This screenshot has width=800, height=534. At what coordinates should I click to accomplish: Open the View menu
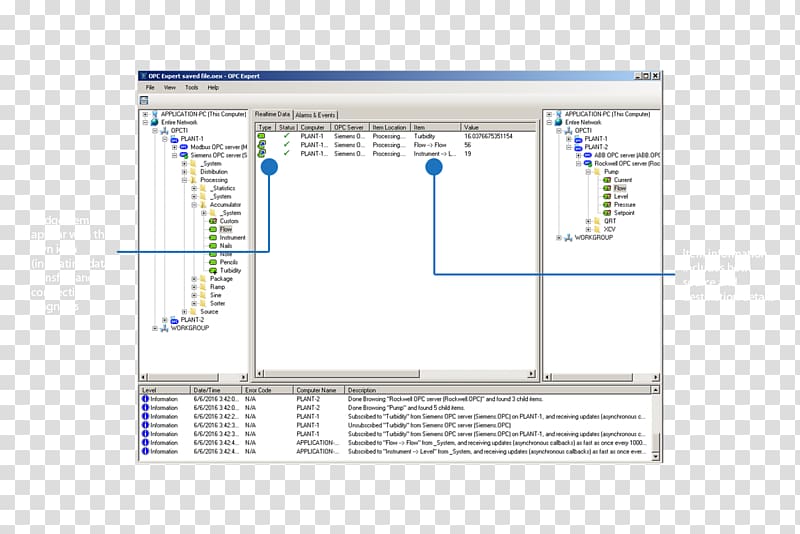pos(169,88)
